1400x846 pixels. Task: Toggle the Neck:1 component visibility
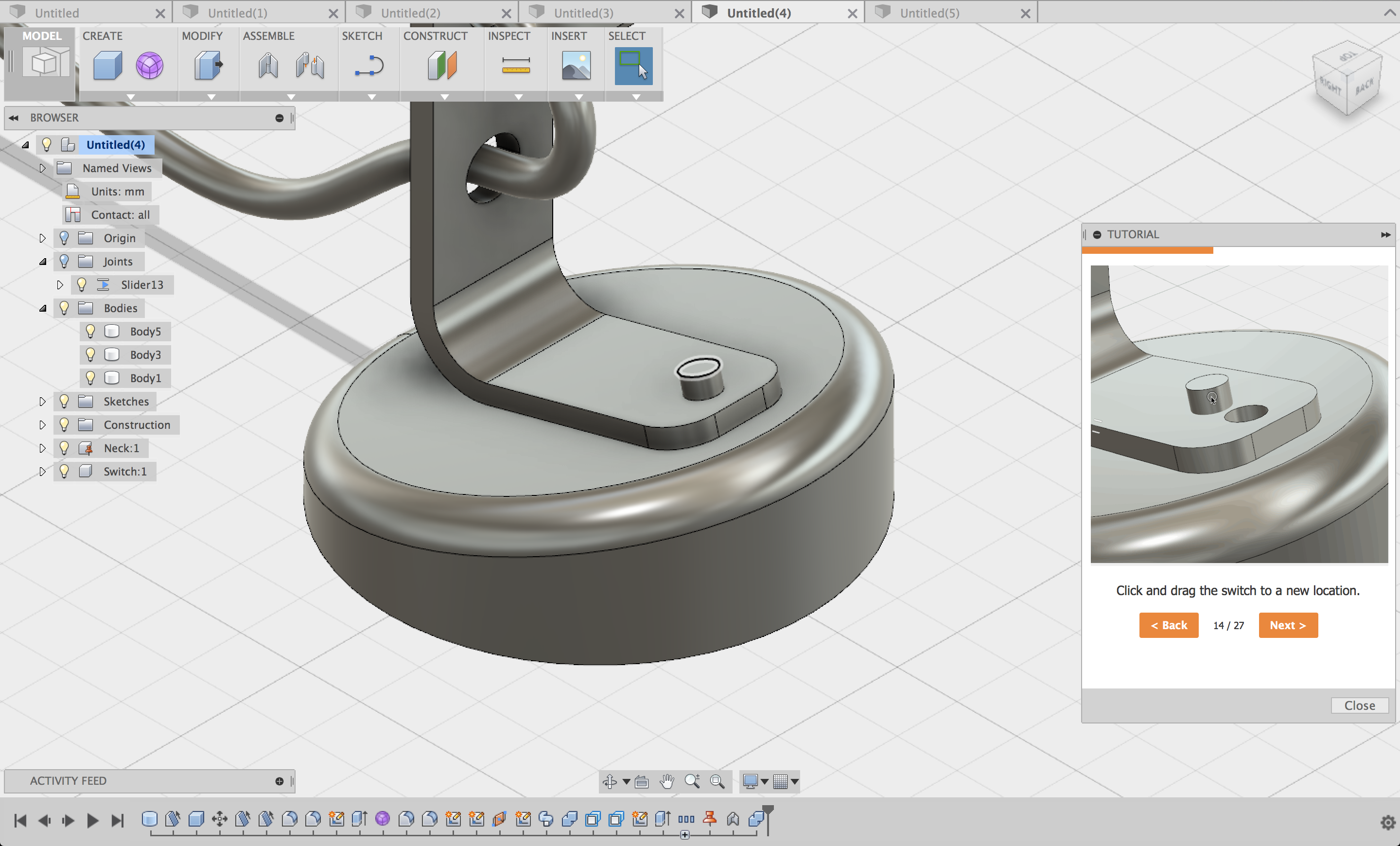(x=64, y=448)
